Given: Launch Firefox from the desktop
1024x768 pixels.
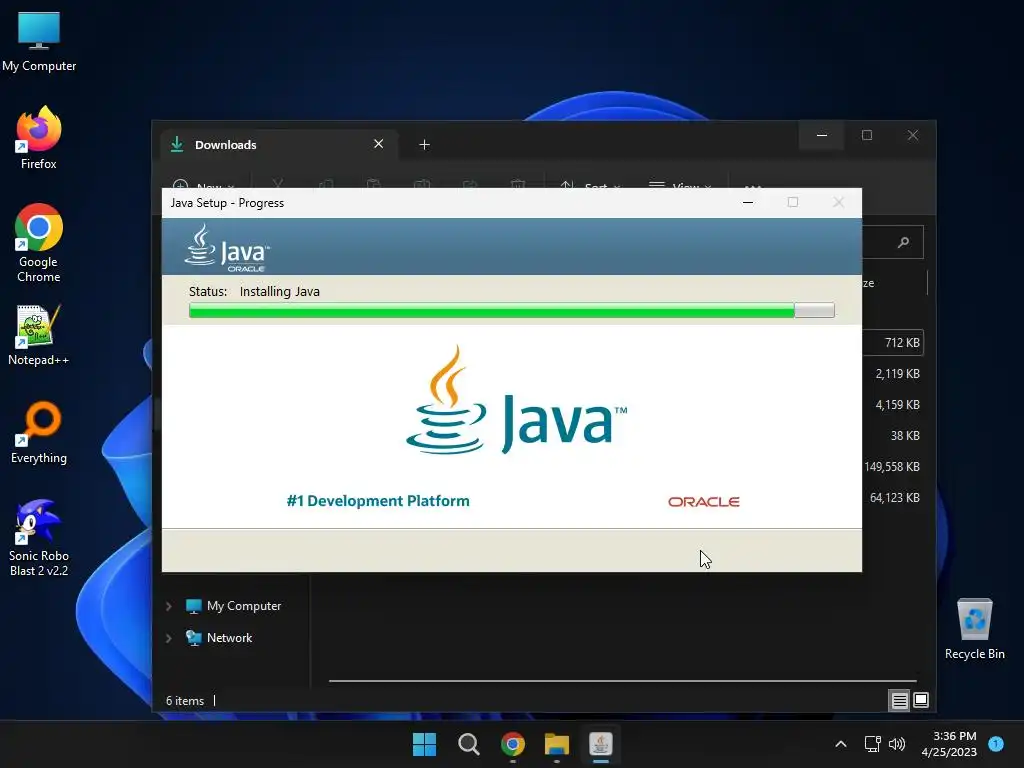Looking at the screenshot, I should coord(39,138).
